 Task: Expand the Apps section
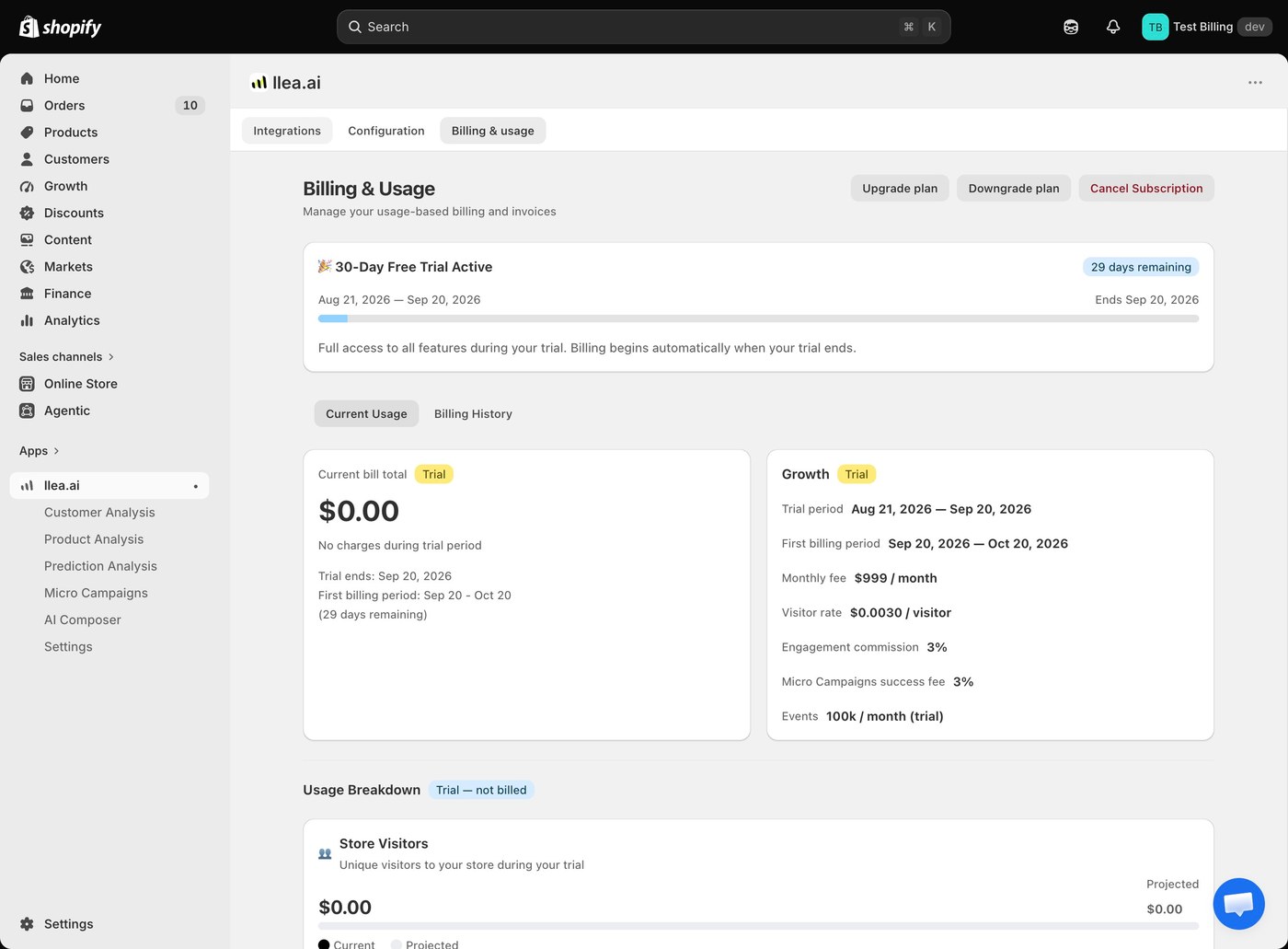click(x=40, y=451)
